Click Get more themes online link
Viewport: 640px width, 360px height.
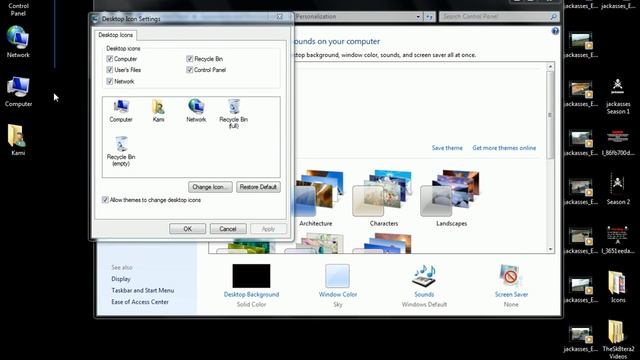pos(504,148)
